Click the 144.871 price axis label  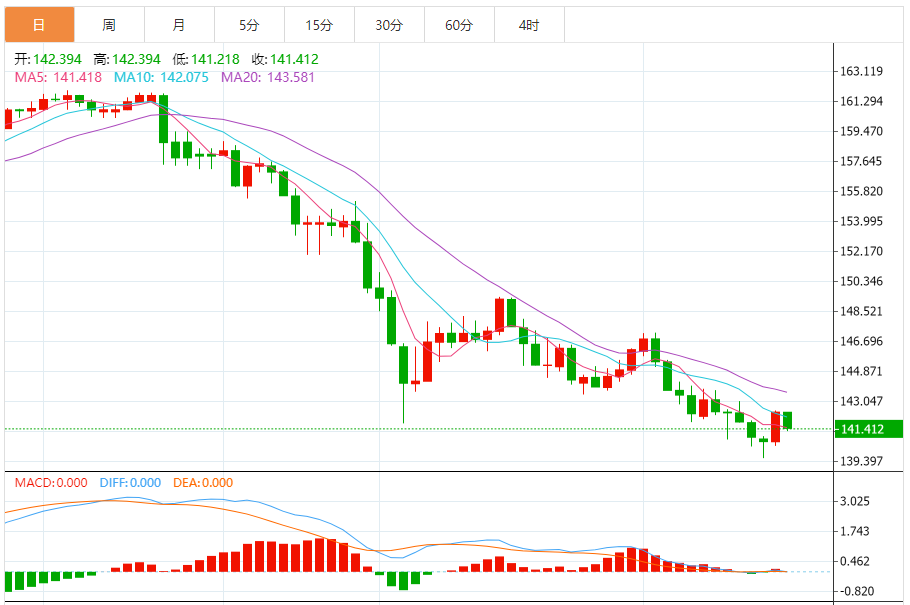861,371
